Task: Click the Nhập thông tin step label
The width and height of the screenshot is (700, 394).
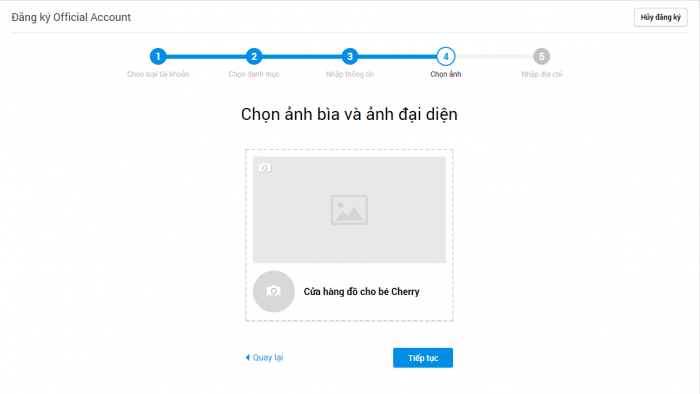Action: [x=350, y=74]
